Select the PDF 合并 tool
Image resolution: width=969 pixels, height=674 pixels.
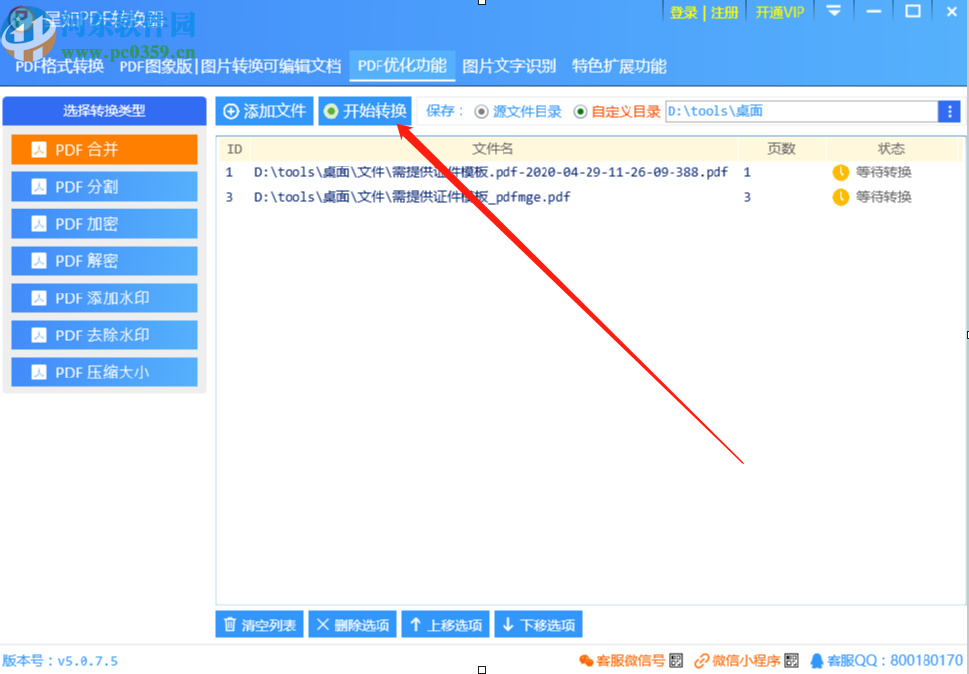click(103, 149)
